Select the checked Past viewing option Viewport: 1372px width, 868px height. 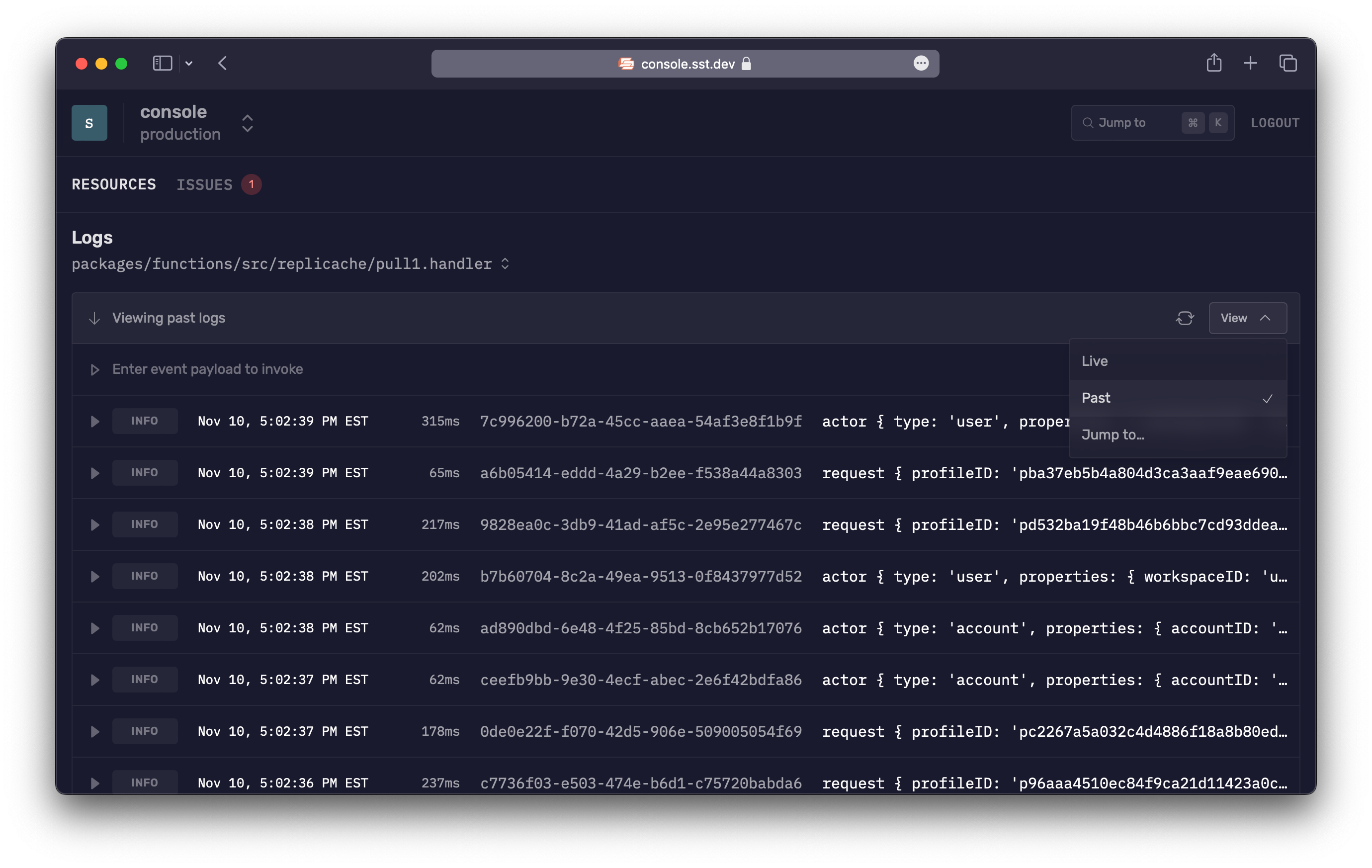pyautogui.click(x=1096, y=398)
